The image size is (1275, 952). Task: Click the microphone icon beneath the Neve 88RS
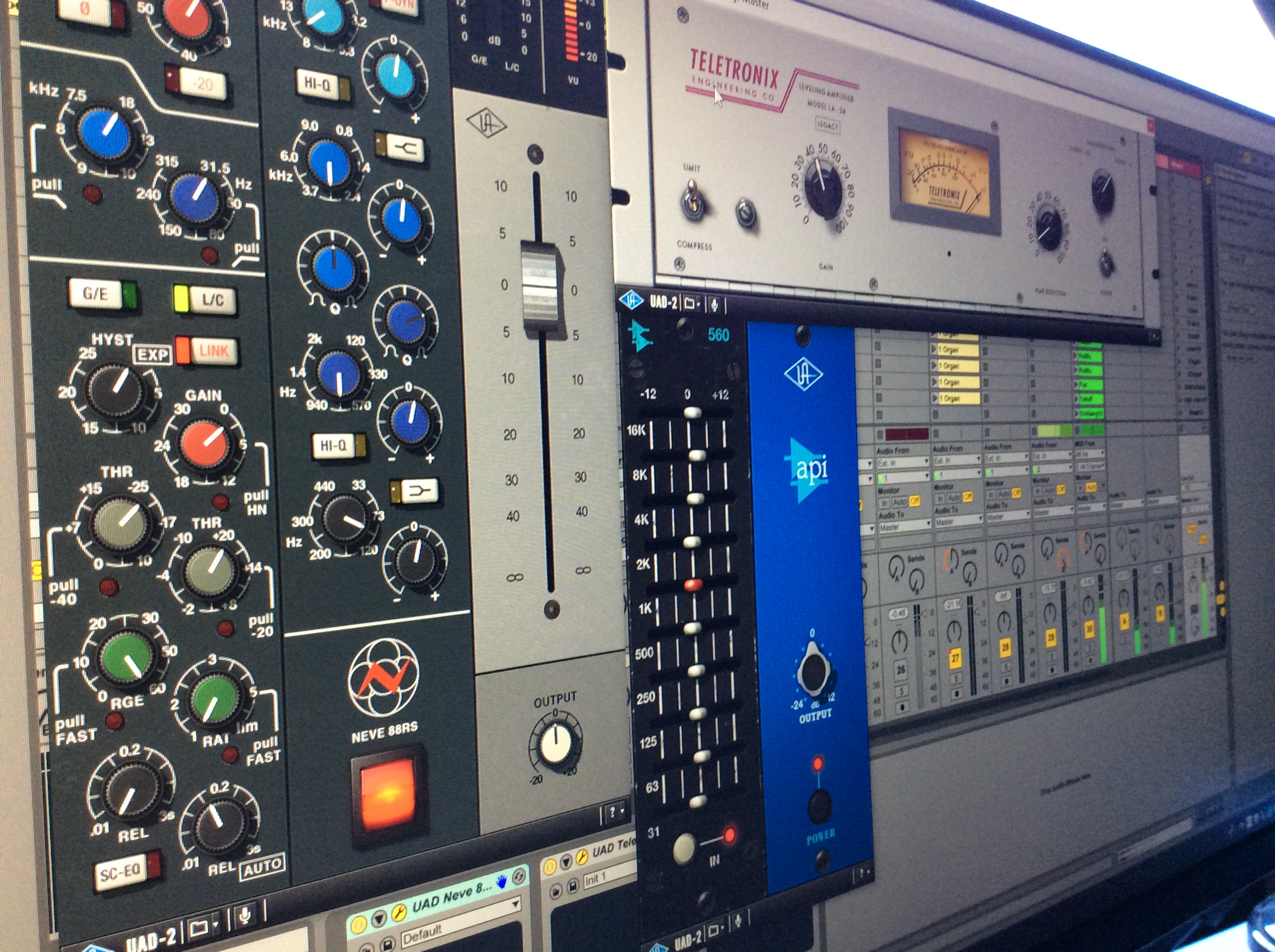244,915
